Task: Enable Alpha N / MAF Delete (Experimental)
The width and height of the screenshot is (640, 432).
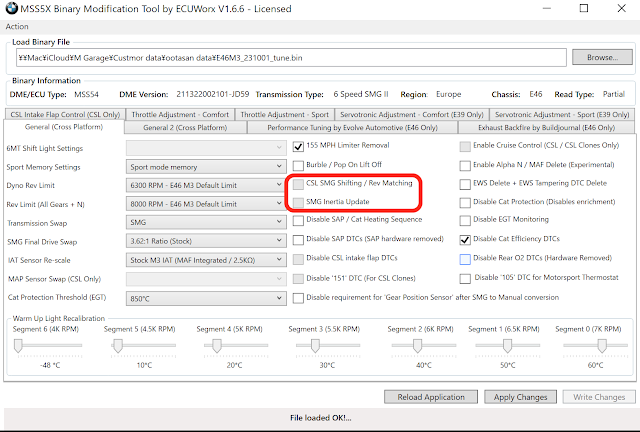Action: 465,165
